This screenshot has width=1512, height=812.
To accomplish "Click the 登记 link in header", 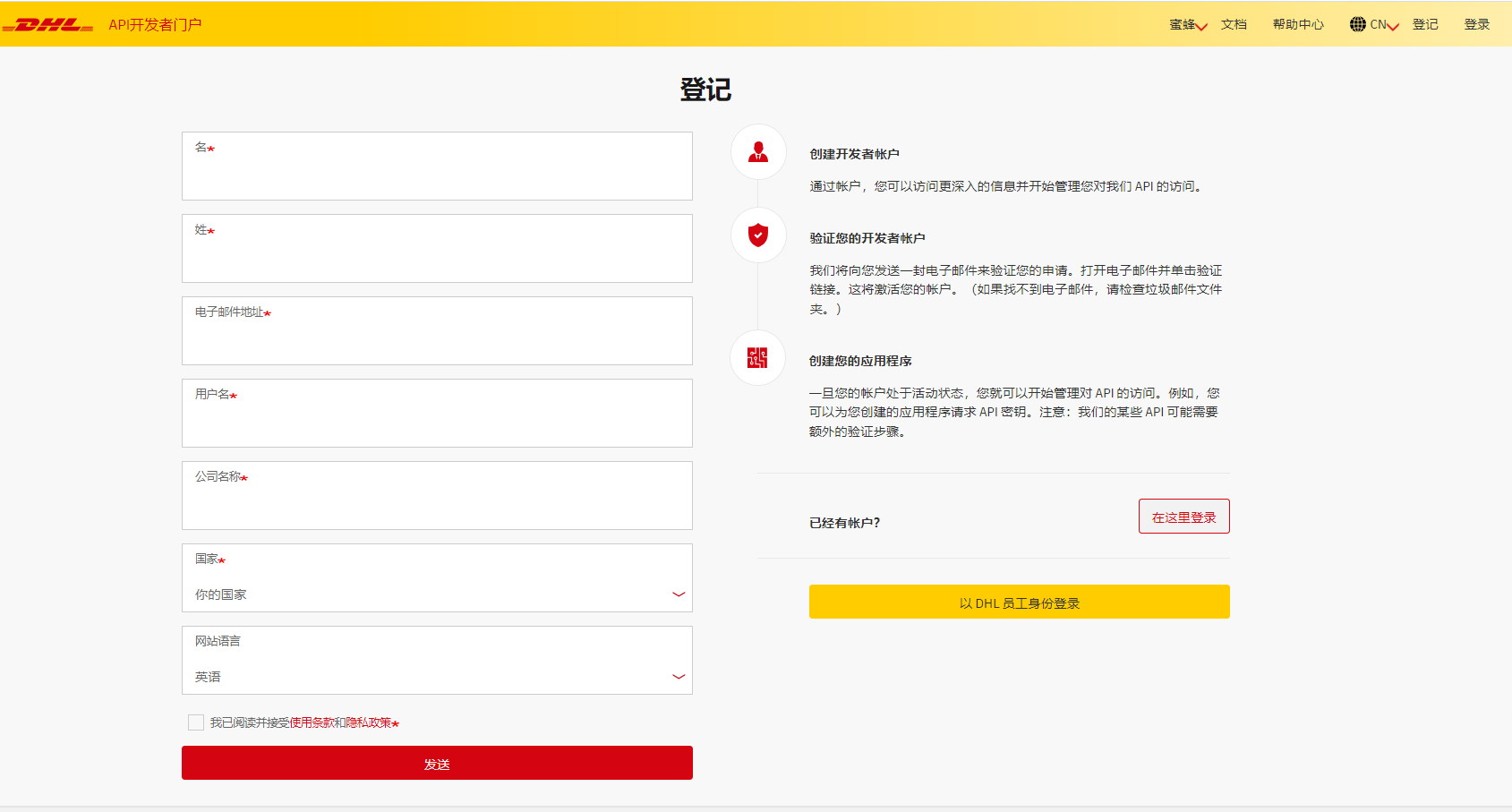I will (1425, 25).
